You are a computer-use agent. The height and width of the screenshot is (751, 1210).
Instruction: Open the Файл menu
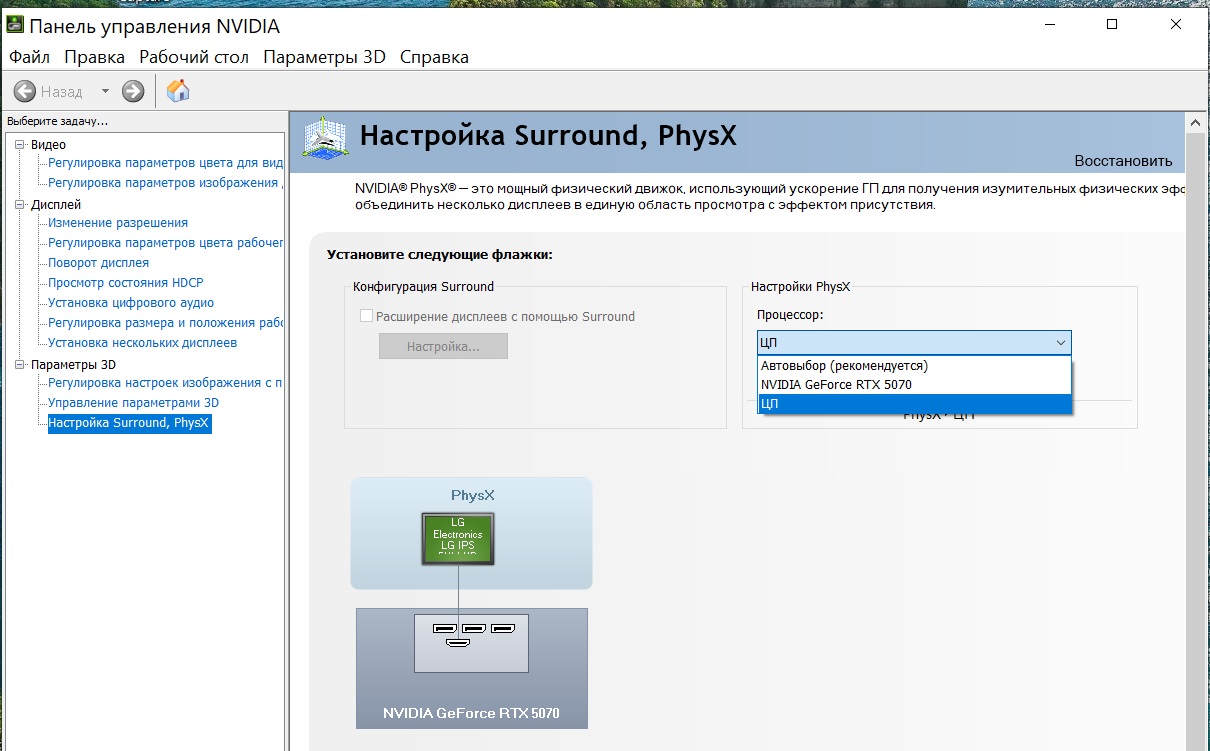(x=29, y=57)
